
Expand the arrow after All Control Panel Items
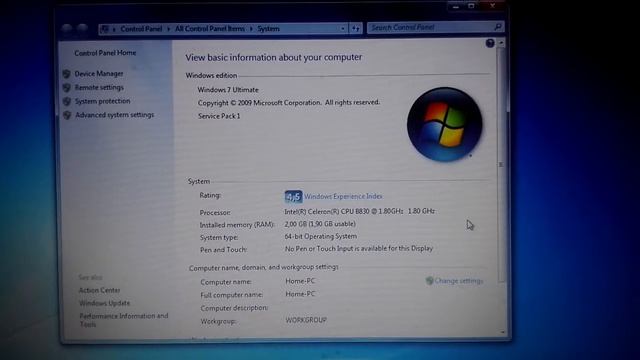click(251, 29)
